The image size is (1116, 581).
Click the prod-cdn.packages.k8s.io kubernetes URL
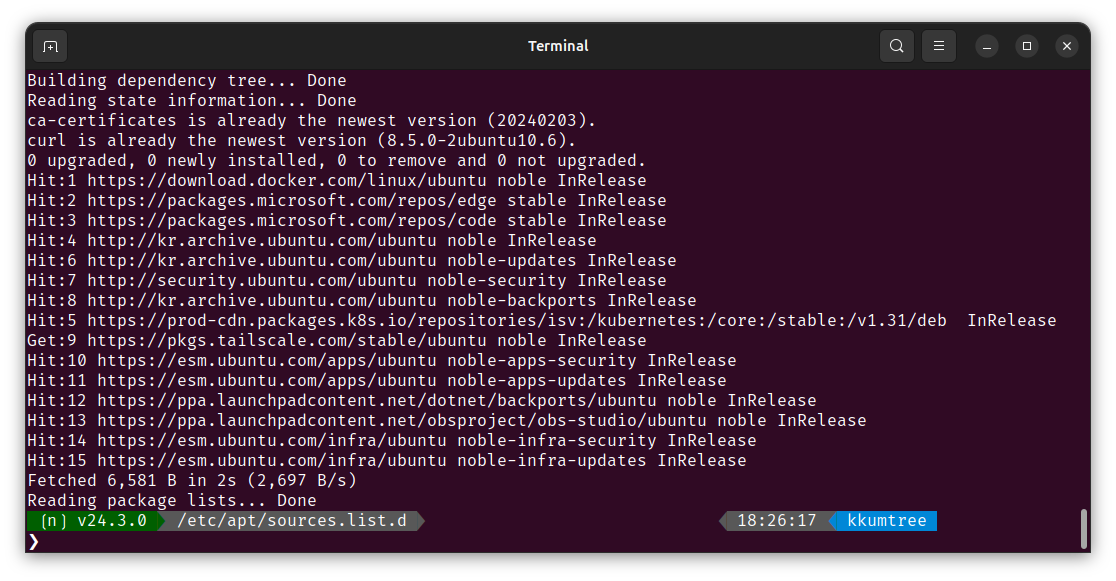click(x=517, y=320)
